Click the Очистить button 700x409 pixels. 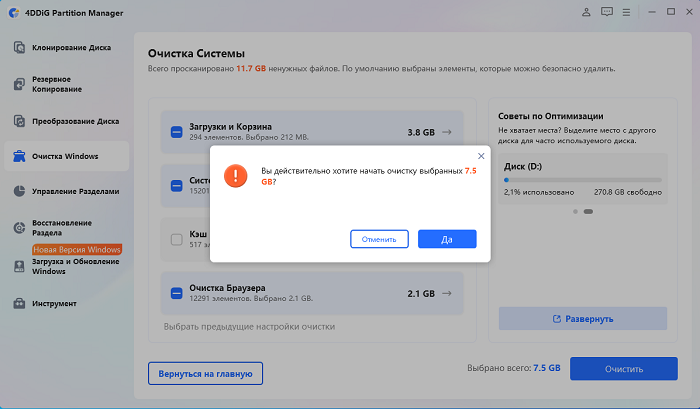click(x=624, y=369)
